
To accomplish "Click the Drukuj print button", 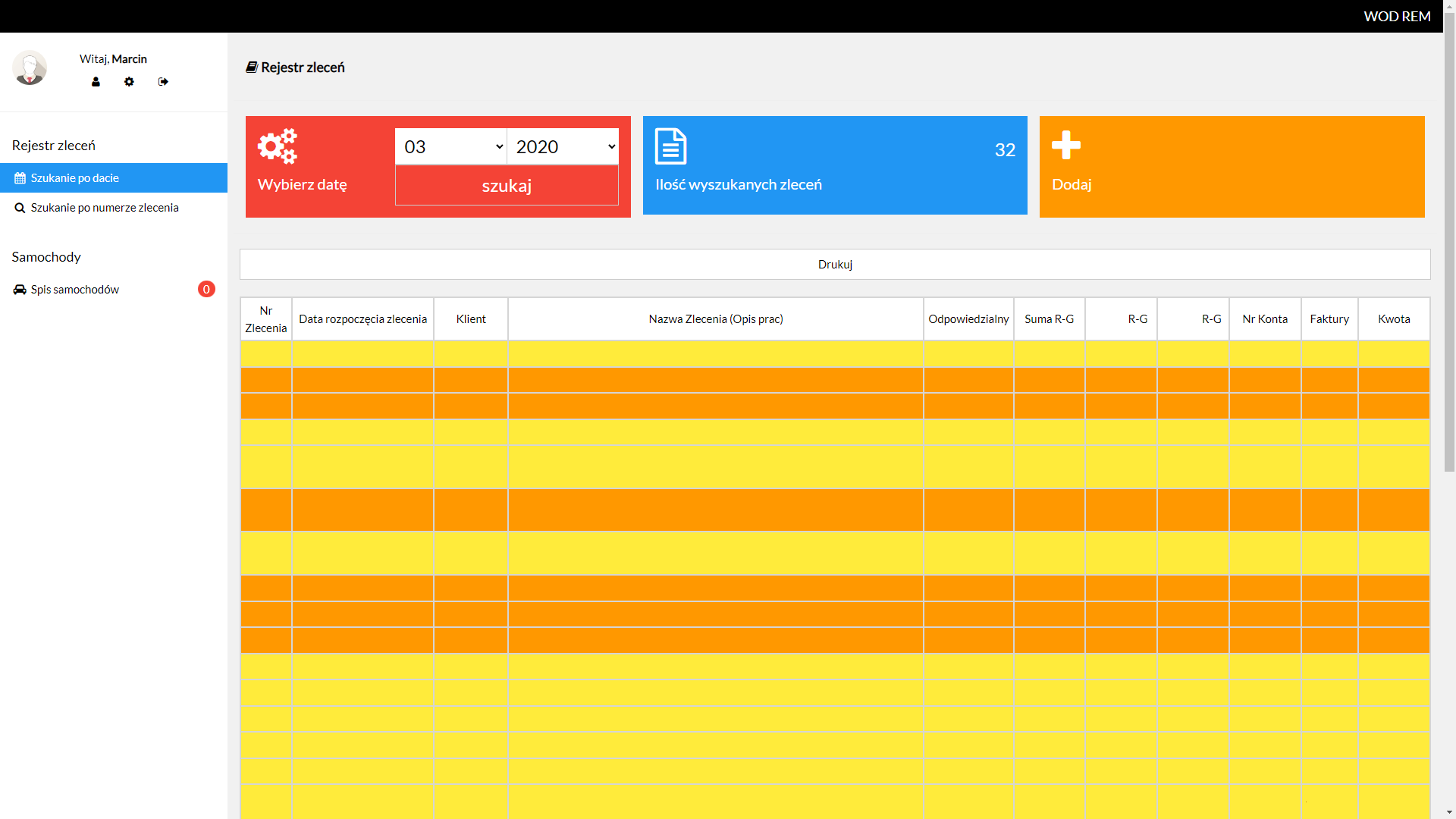I will [x=835, y=265].
